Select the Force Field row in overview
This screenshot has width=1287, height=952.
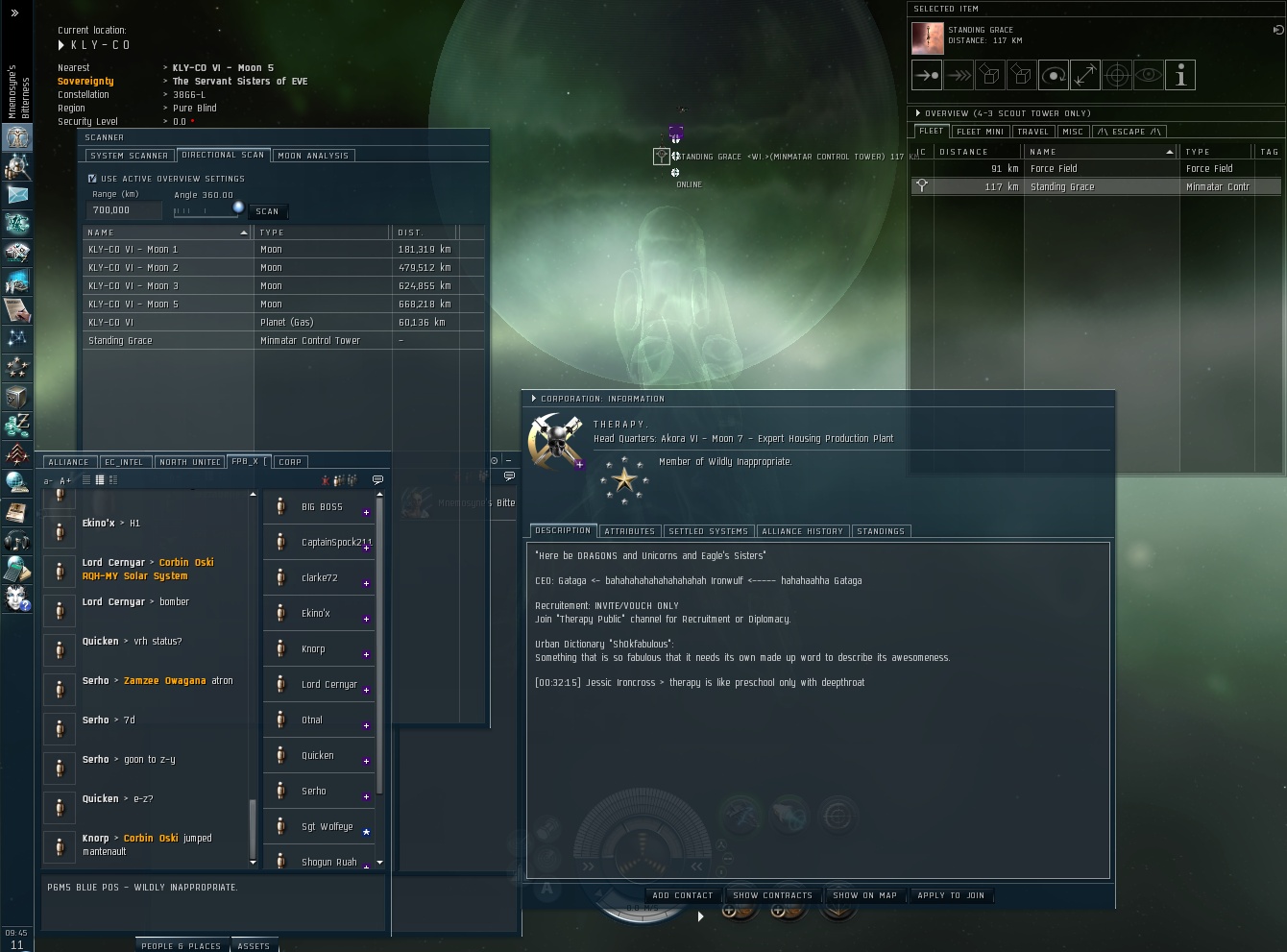pyautogui.click(x=1095, y=169)
